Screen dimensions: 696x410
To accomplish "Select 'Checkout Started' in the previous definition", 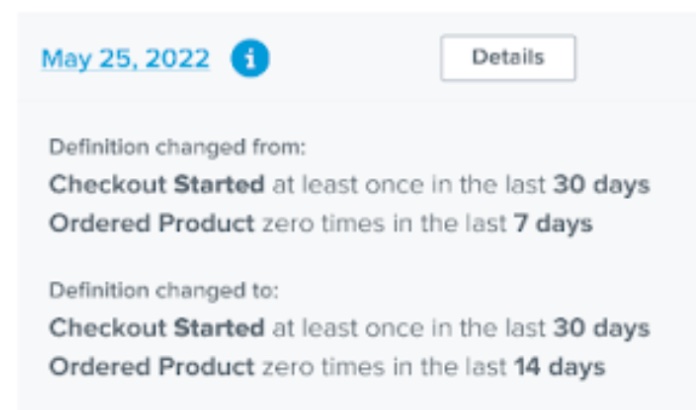I will click(157, 185).
